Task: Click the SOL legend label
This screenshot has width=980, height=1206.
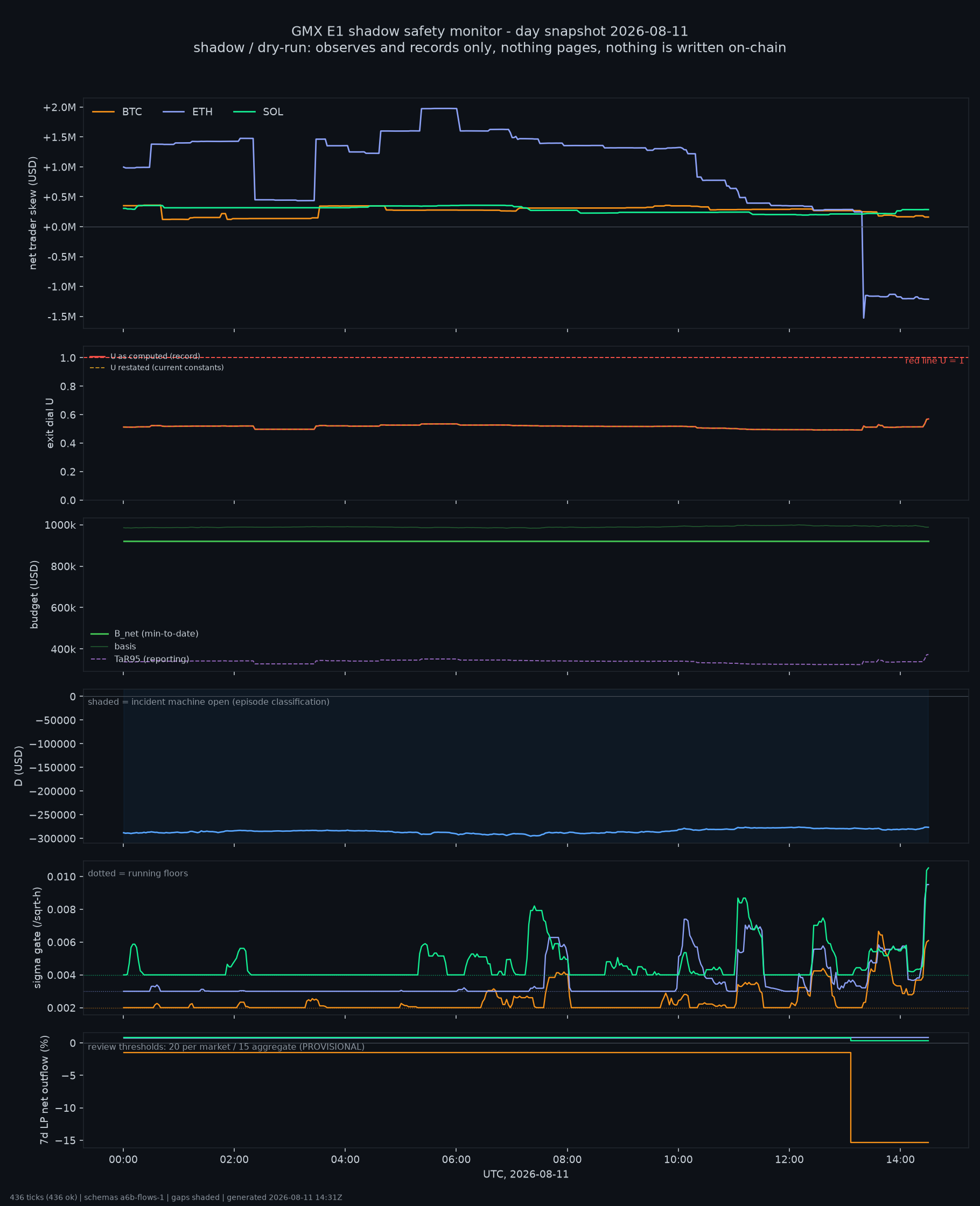Action: (272, 112)
